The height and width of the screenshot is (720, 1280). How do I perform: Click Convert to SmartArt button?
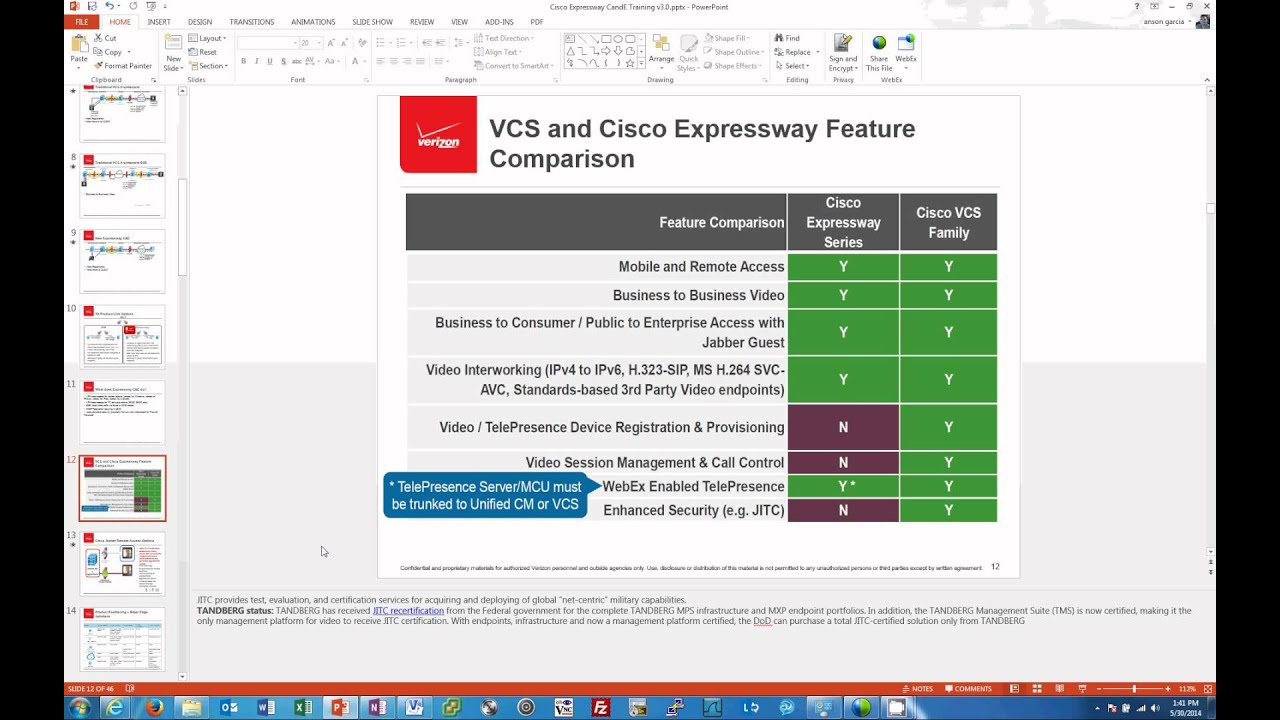click(511, 66)
